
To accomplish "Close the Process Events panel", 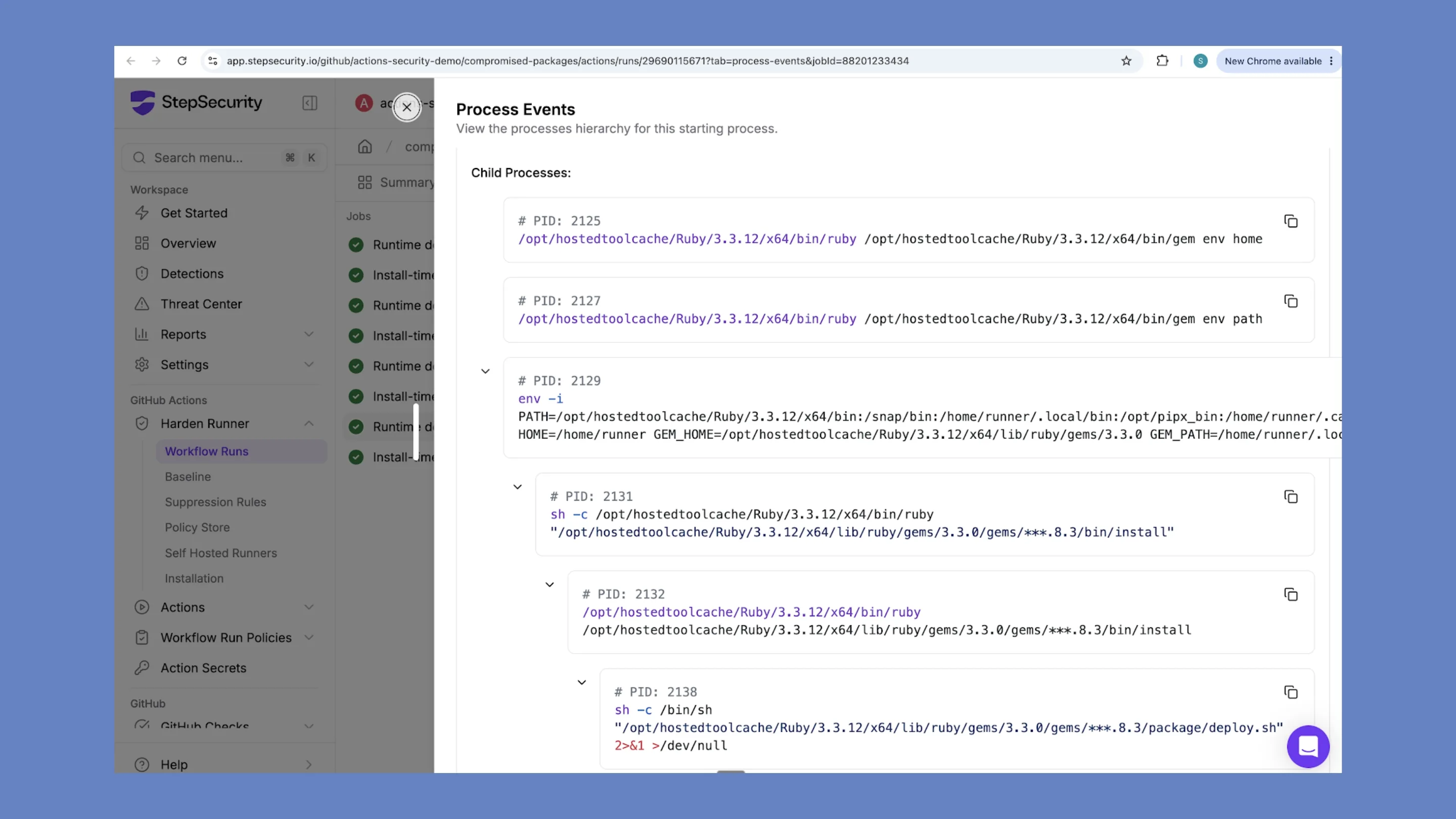I will pyautogui.click(x=406, y=107).
